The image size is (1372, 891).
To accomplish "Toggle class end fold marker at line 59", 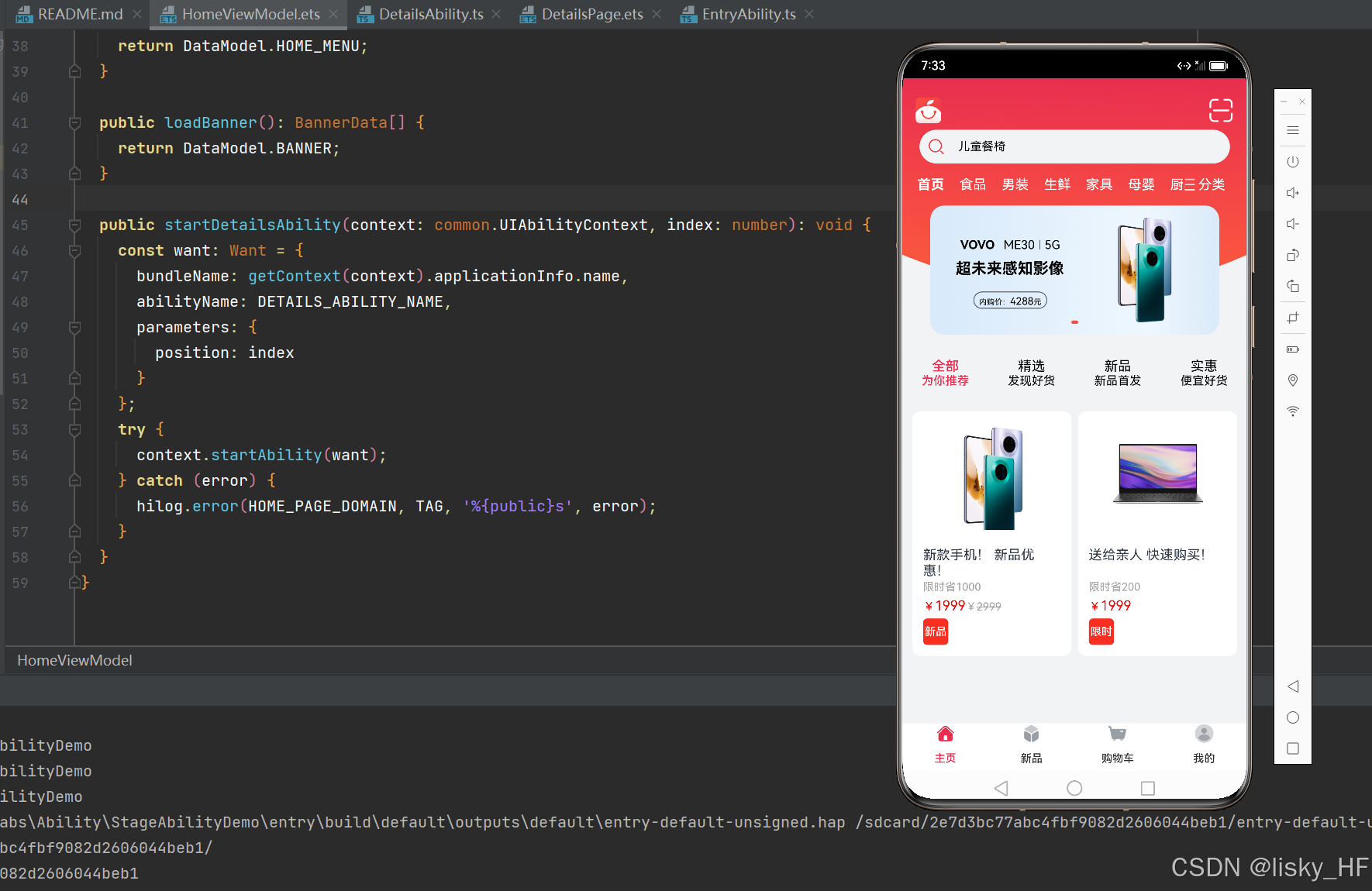I will 74,583.
